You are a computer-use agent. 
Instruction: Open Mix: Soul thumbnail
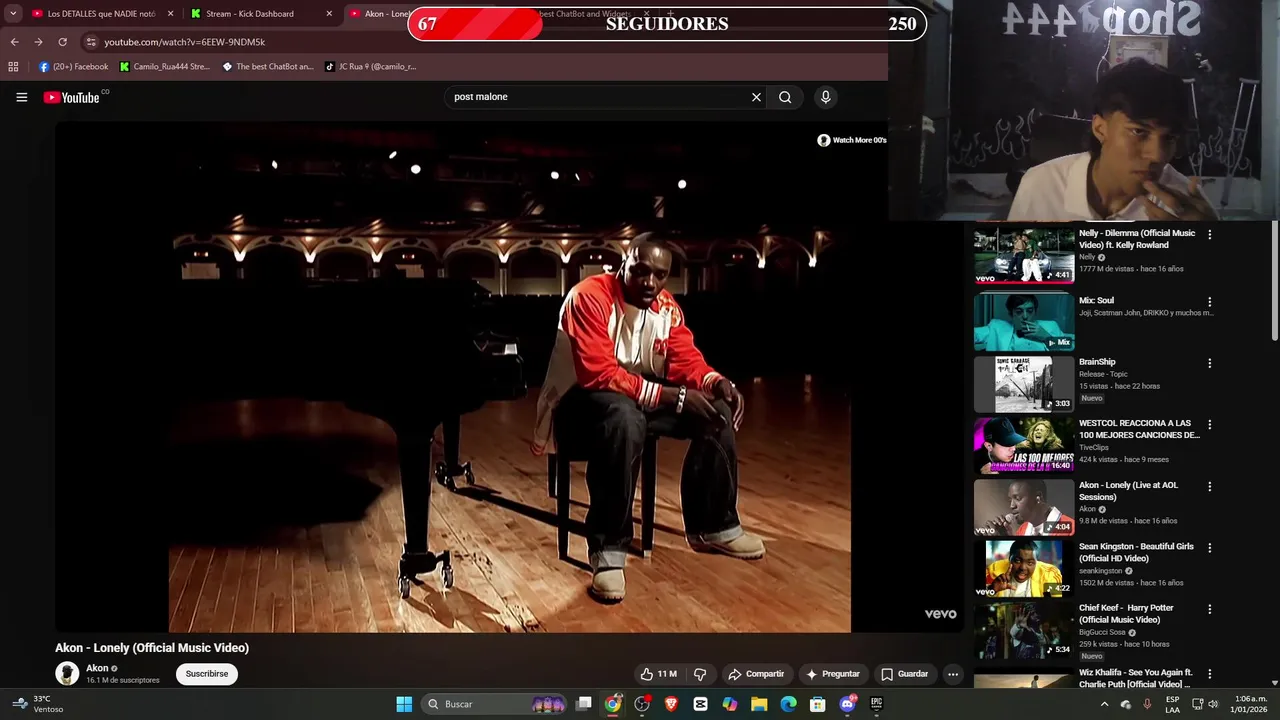pos(1024,322)
